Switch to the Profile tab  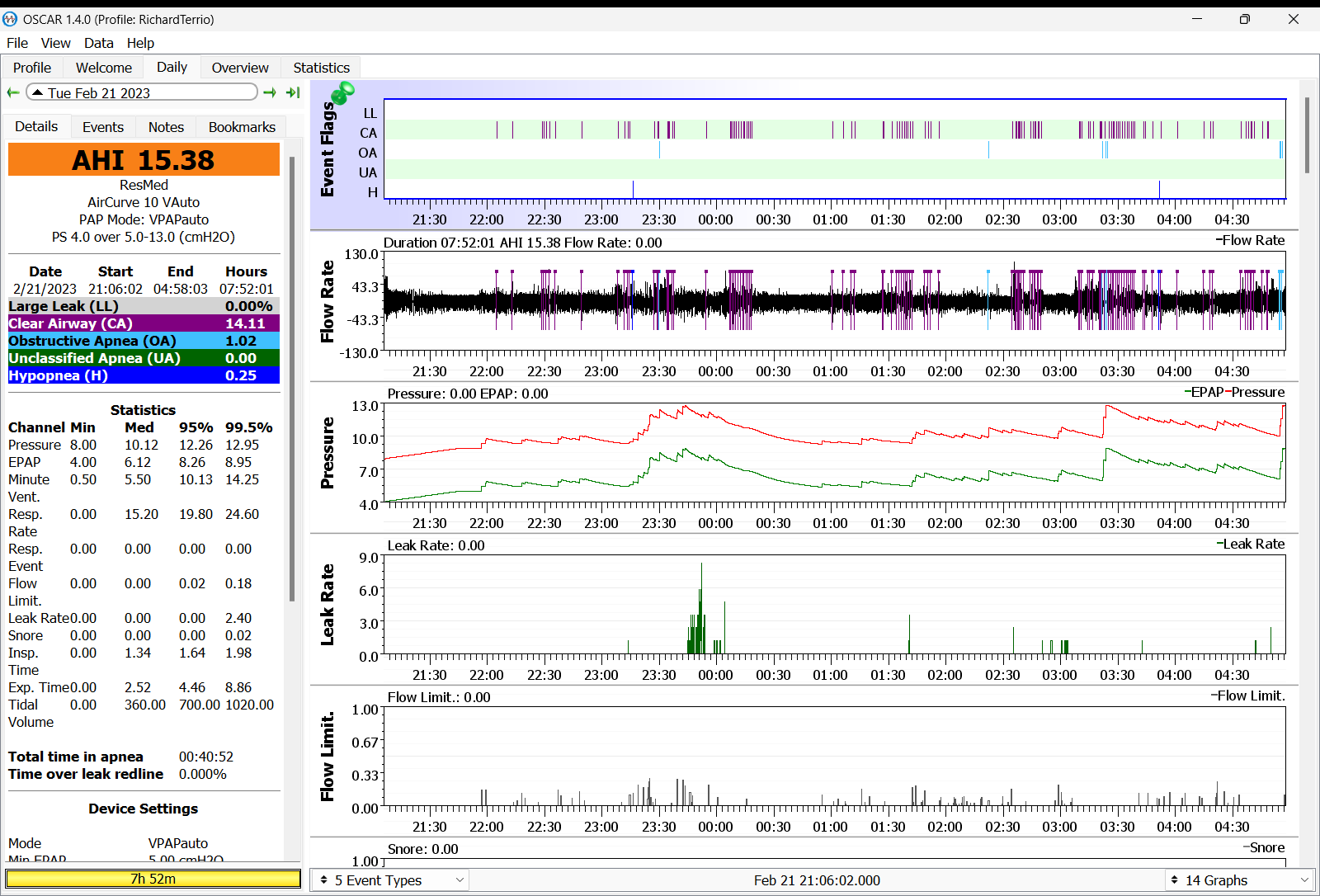click(32, 68)
